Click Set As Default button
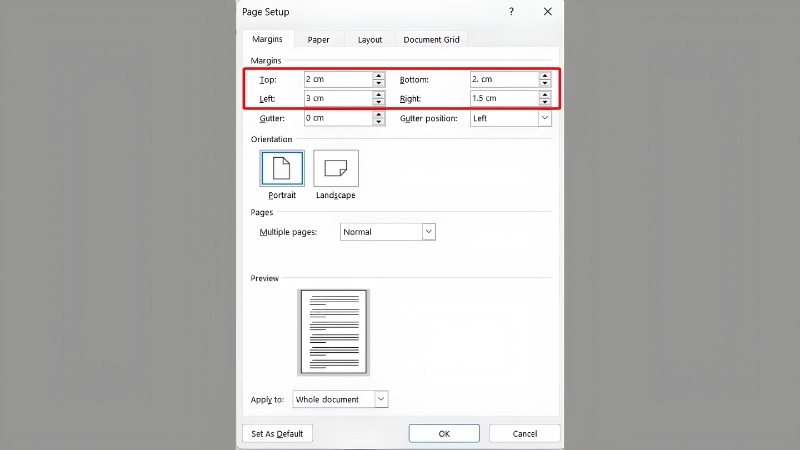 (x=277, y=433)
